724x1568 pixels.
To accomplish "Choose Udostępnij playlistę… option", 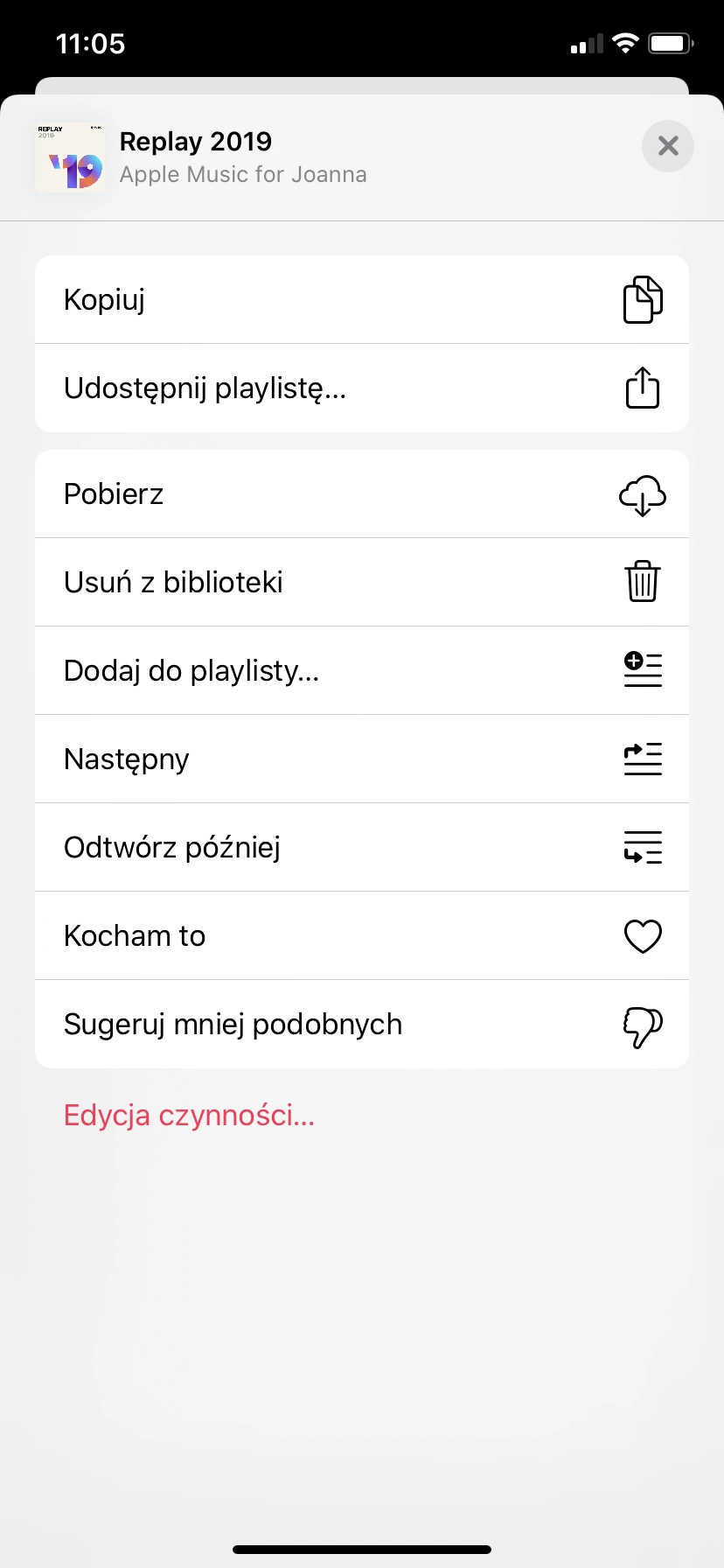I will (362, 388).
